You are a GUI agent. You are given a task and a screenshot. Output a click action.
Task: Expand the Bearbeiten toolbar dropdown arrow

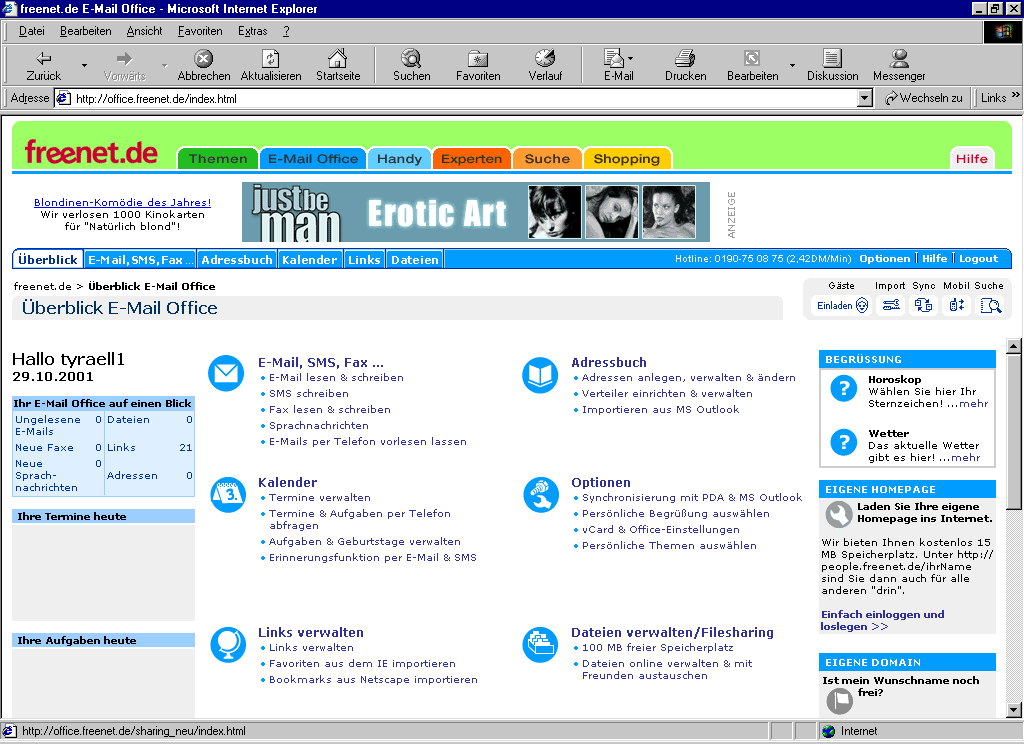click(x=792, y=65)
